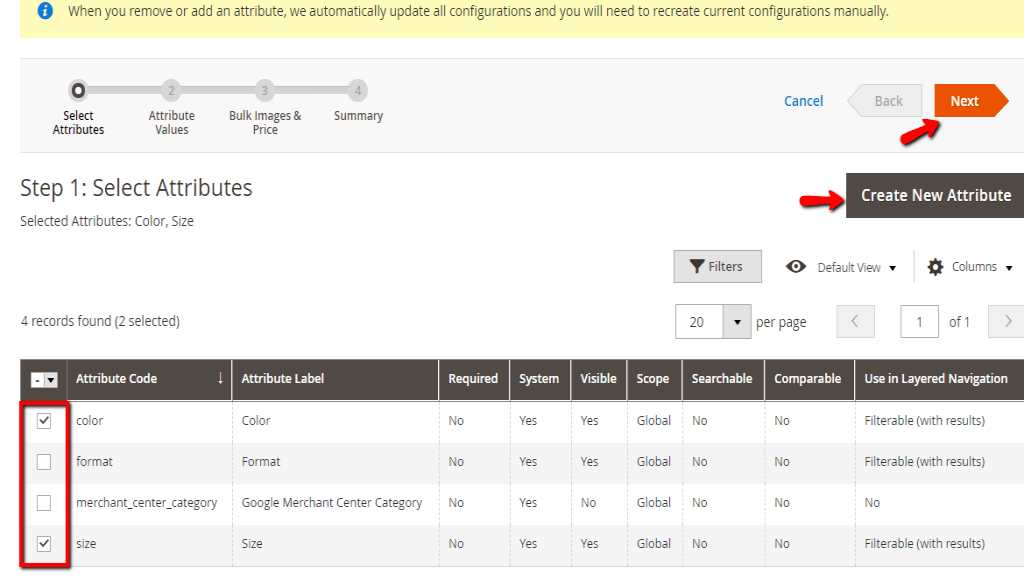Click the per page value field showing 20

pos(699,321)
